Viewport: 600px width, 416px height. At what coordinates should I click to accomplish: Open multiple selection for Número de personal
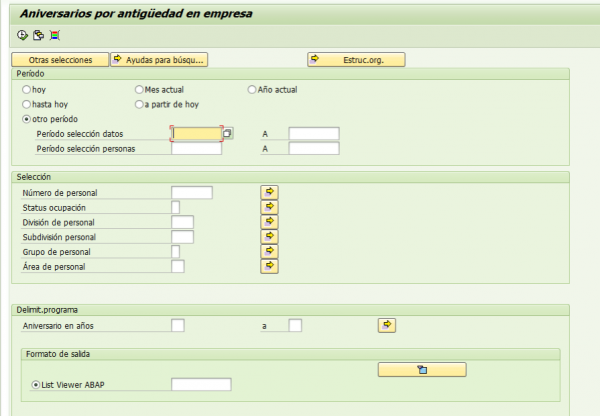point(269,192)
